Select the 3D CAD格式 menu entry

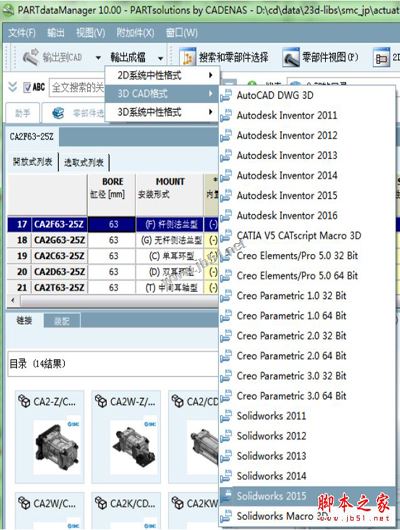coord(162,94)
